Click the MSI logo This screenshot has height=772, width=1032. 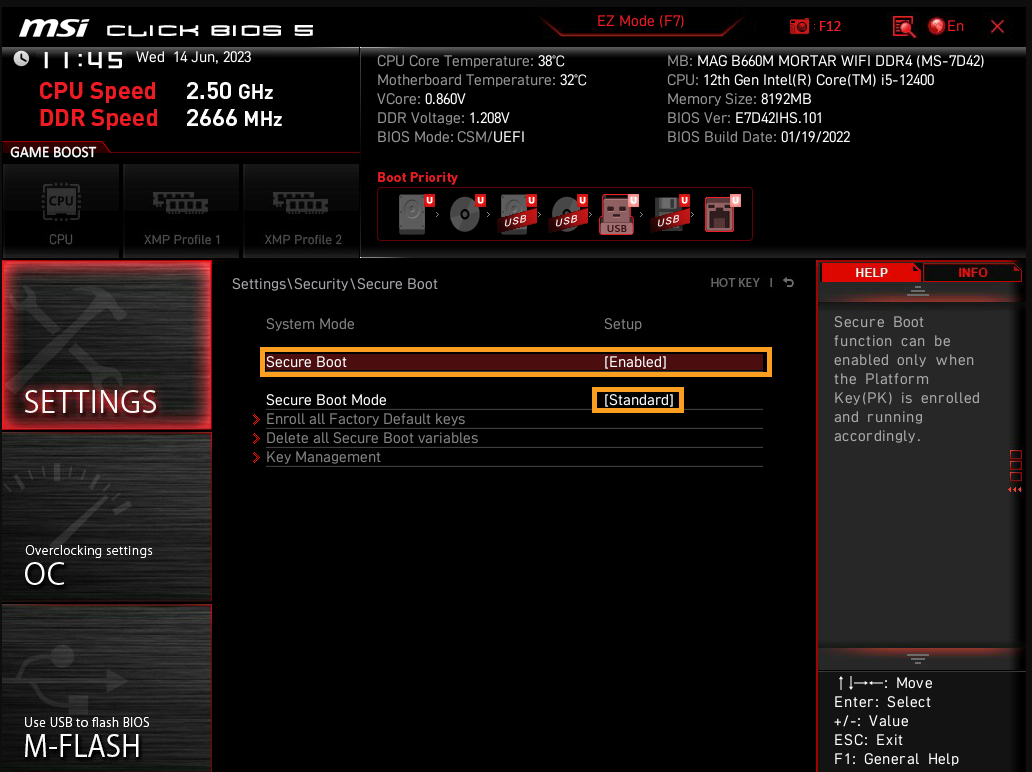coord(54,28)
